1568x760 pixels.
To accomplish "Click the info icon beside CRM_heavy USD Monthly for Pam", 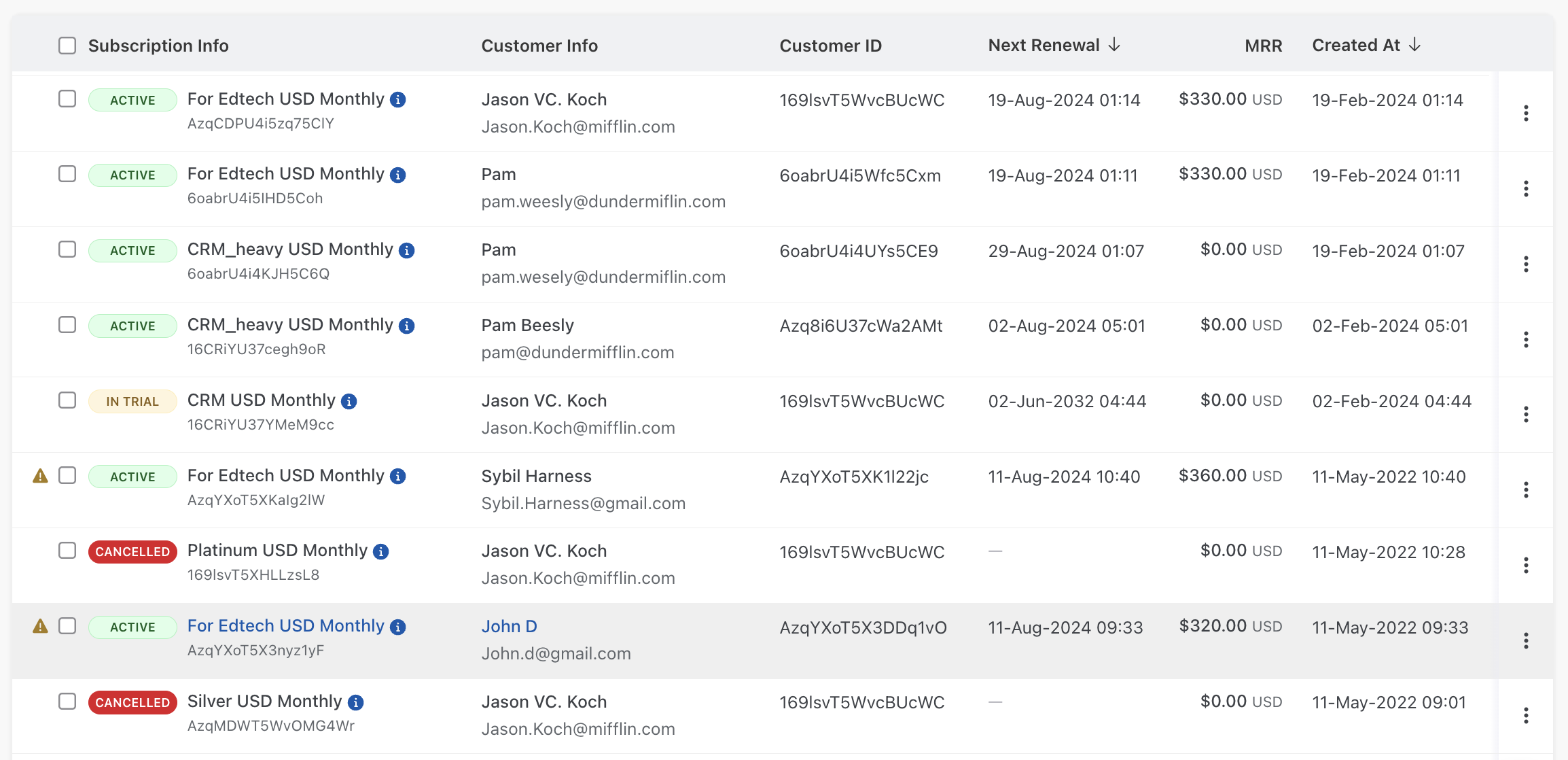I will pos(406,250).
